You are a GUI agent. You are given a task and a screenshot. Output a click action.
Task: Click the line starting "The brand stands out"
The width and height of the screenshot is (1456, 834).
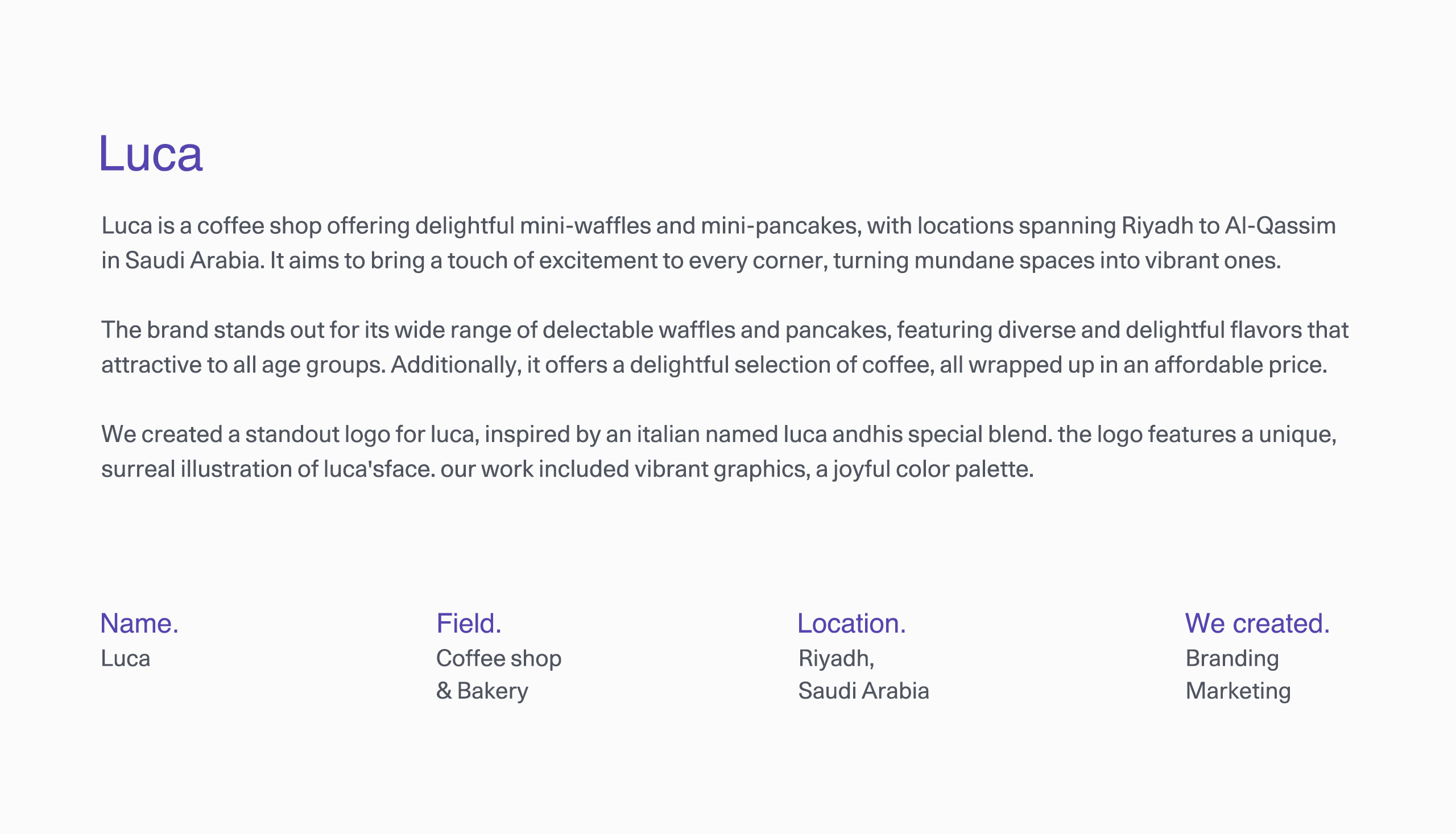click(724, 330)
